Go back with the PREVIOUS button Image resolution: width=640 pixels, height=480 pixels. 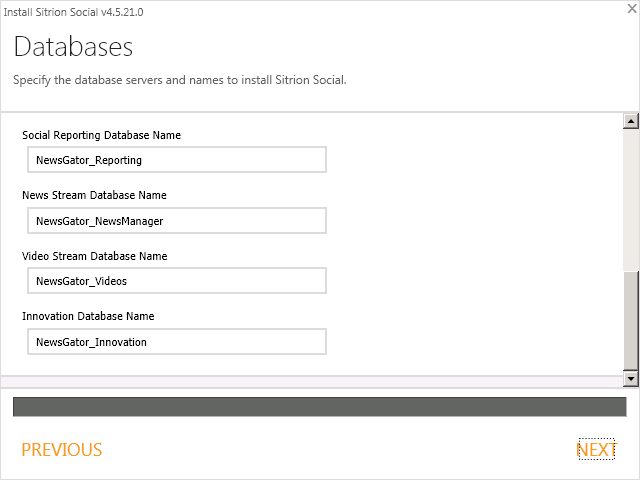click(x=62, y=450)
